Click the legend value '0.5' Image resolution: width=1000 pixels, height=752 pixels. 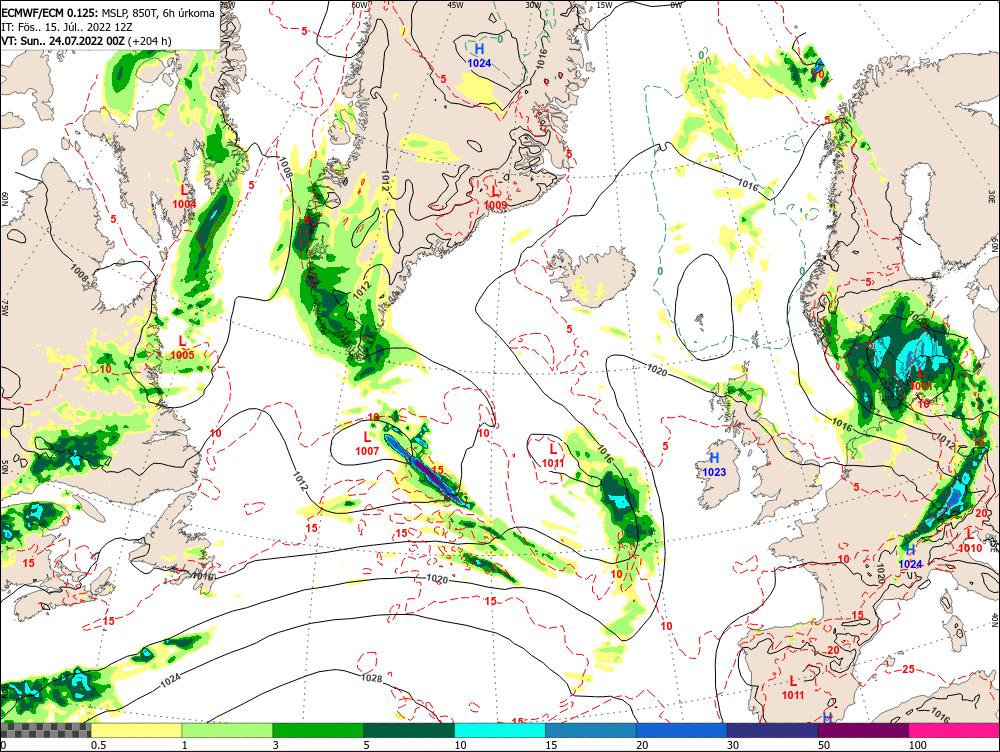point(98,745)
